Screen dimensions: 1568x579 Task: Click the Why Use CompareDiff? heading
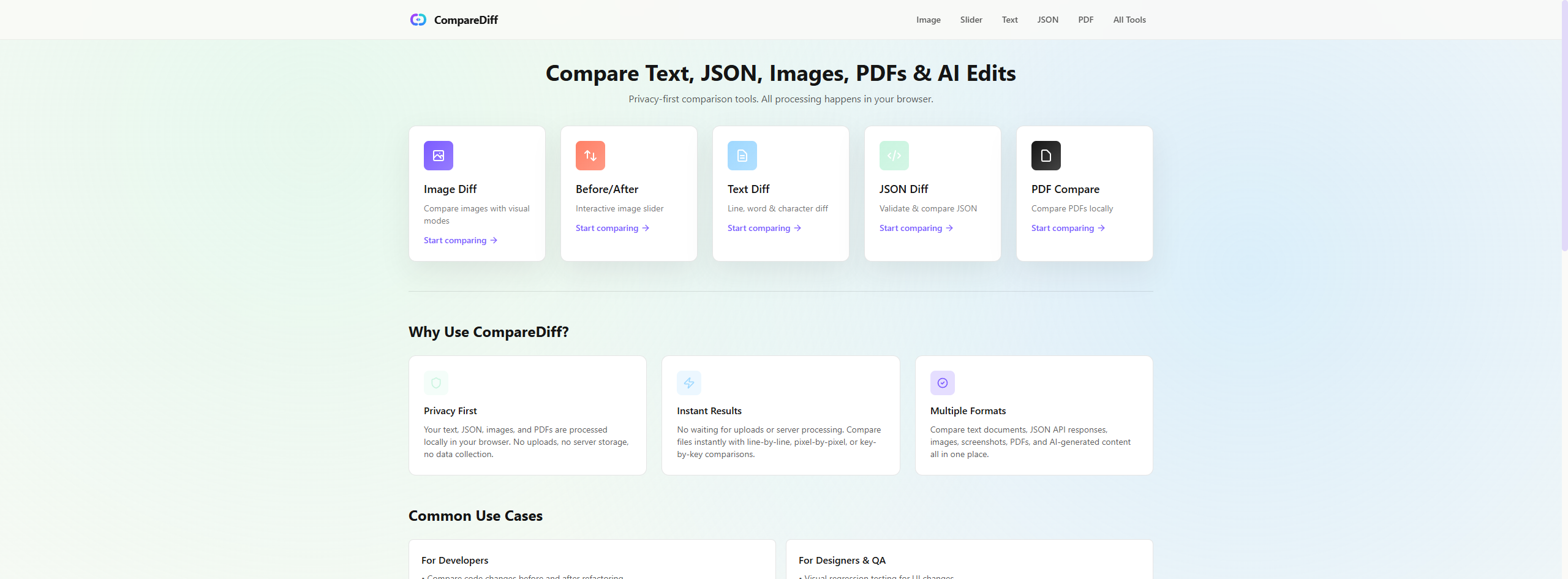(489, 332)
